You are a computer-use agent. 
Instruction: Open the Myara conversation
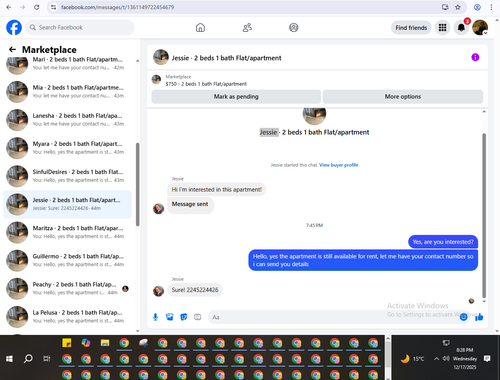point(68,148)
